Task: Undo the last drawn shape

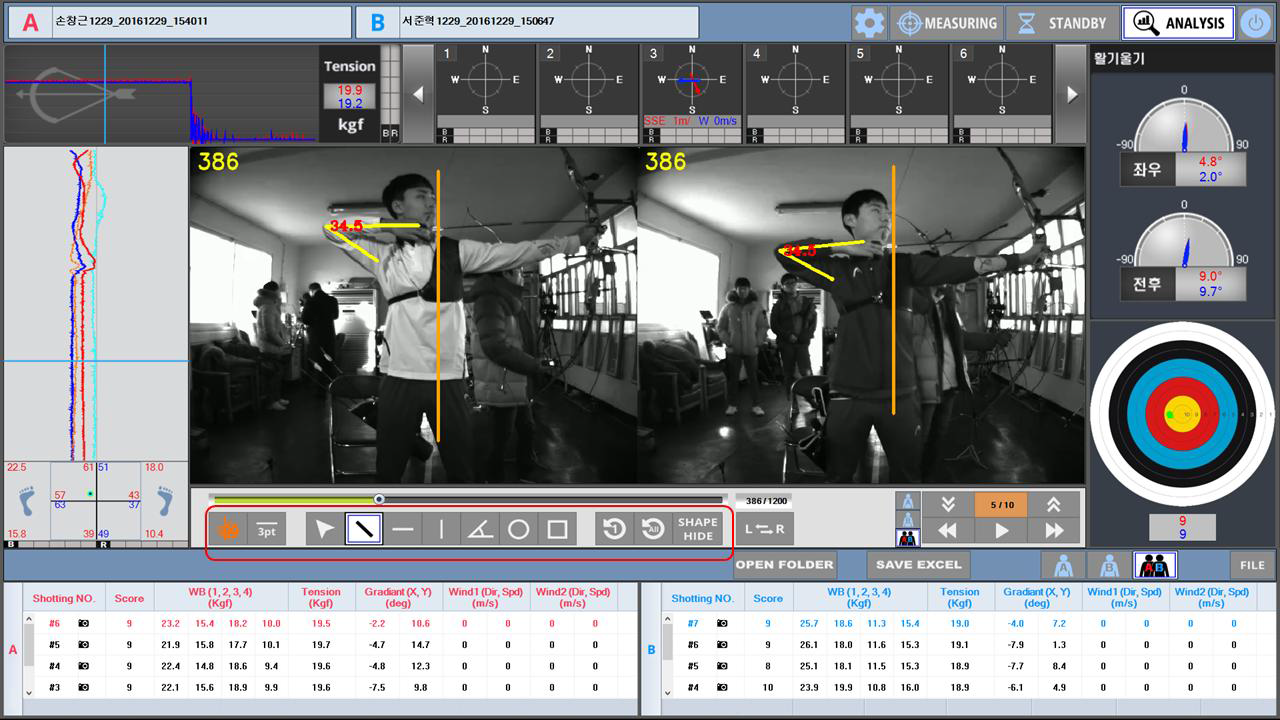Action: click(x=614, y=529)
